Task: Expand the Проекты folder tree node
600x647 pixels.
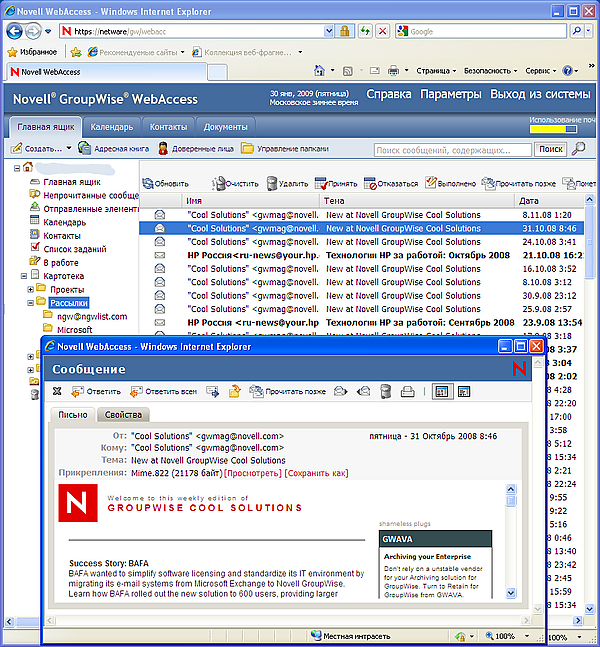Action: 29,289
